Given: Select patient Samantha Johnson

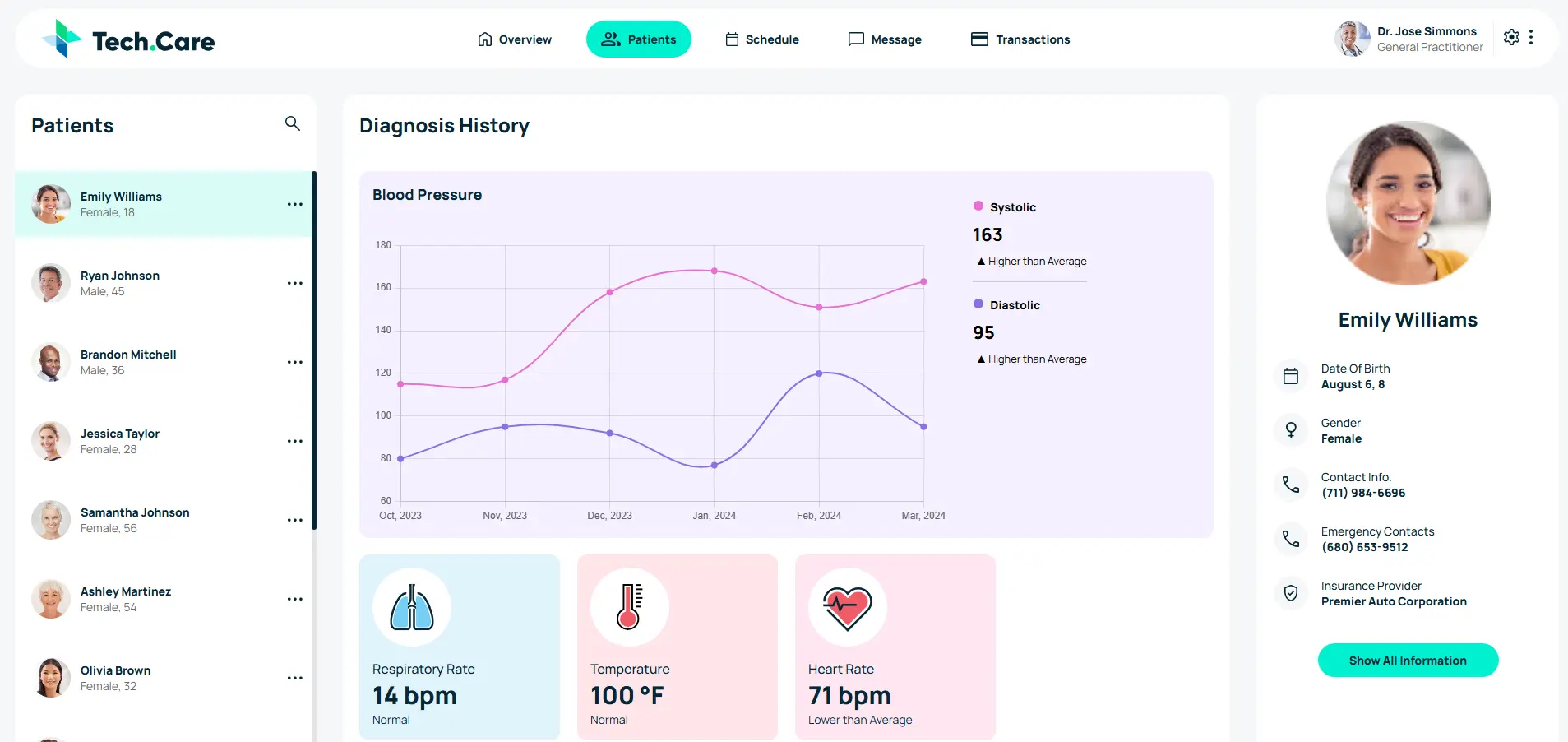Looking at the screenshot, I should [x=163, y=520].
